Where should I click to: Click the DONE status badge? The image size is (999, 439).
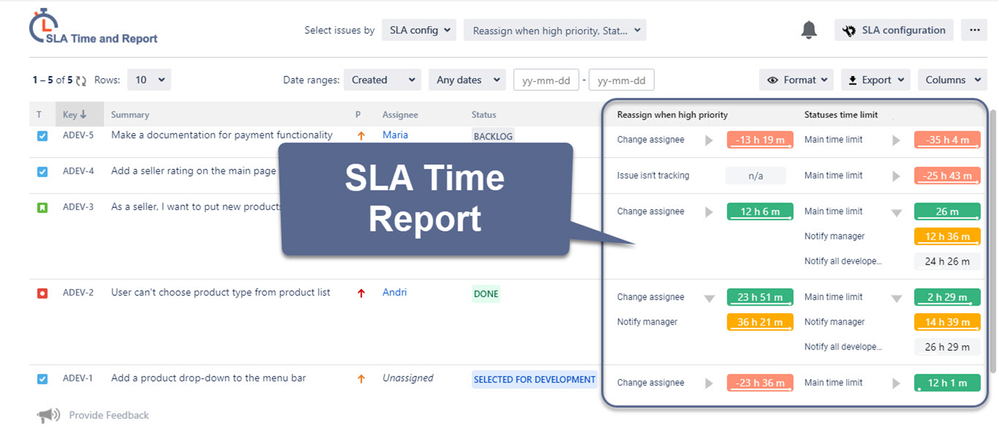coord(486,294)
